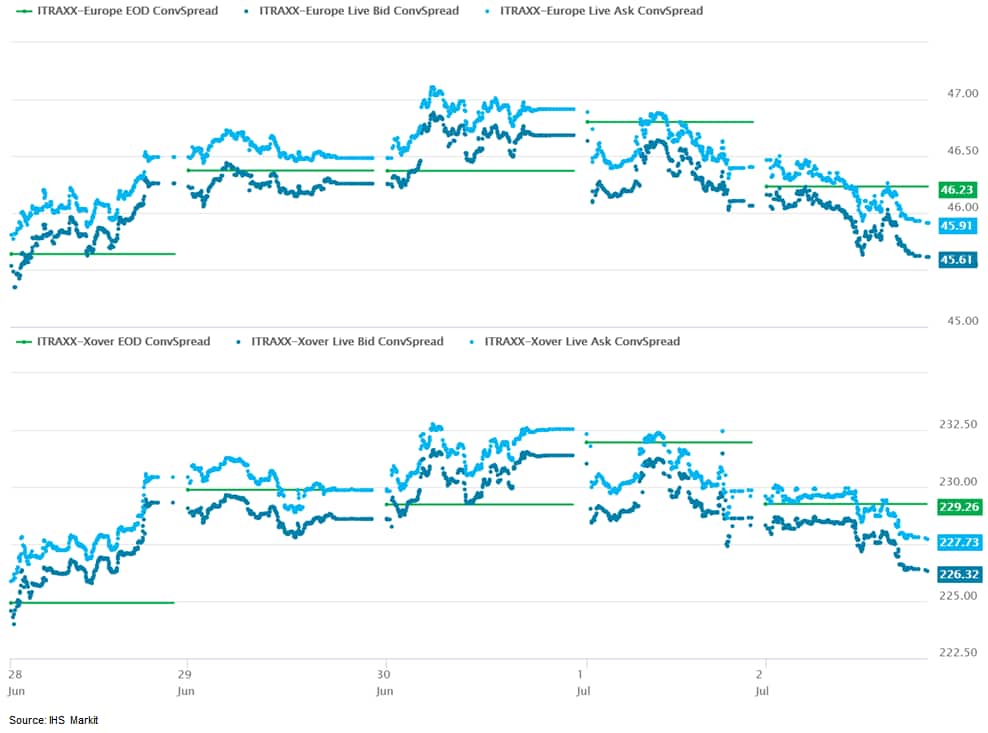988x733 pixels.
Task: Hide ITRAXX-Europe Live Bid ConvSpread series
Action: 351,11
